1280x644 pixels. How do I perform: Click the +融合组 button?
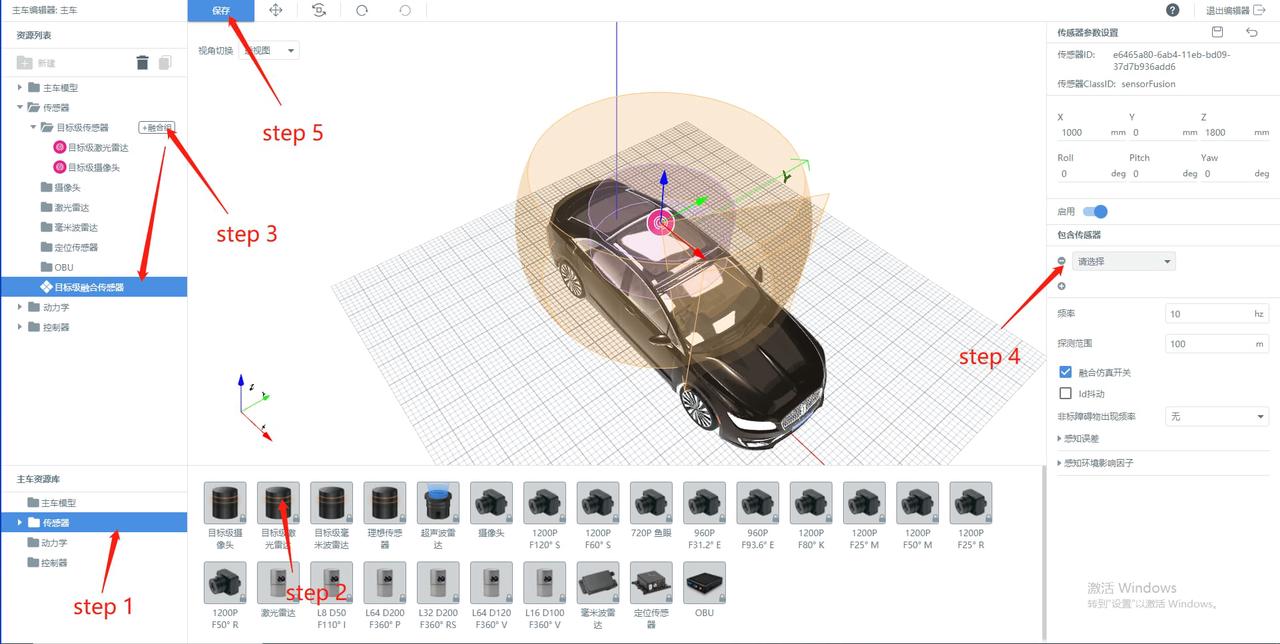click(156, 128)
